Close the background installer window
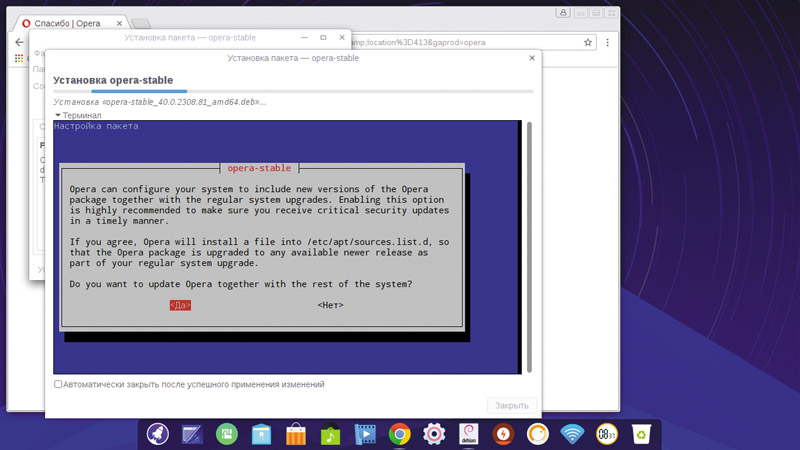The image size is (800, 450). coord(342,38)
